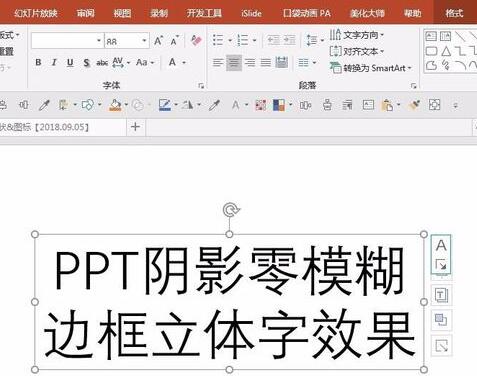
Task: Open the font name dropdown
Action: click(x=99, y=41)
